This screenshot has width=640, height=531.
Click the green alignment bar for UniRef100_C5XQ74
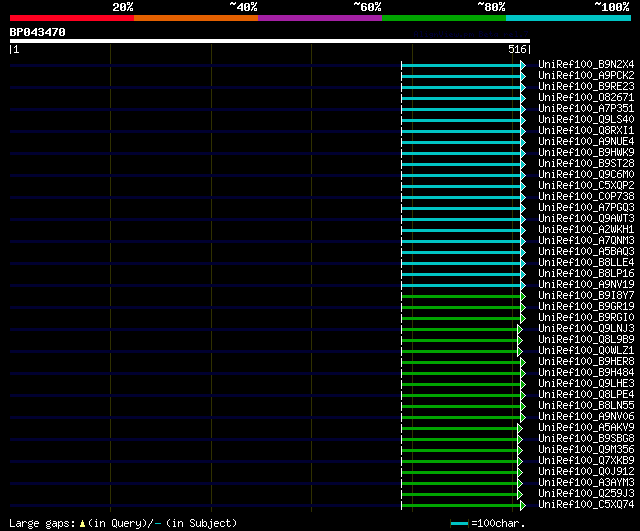(461, 506)
